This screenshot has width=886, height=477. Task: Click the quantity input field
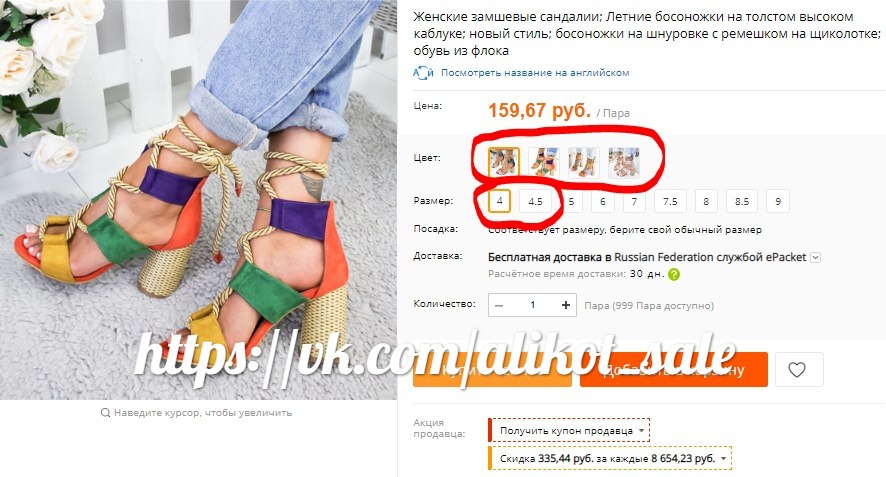point(532,305)
